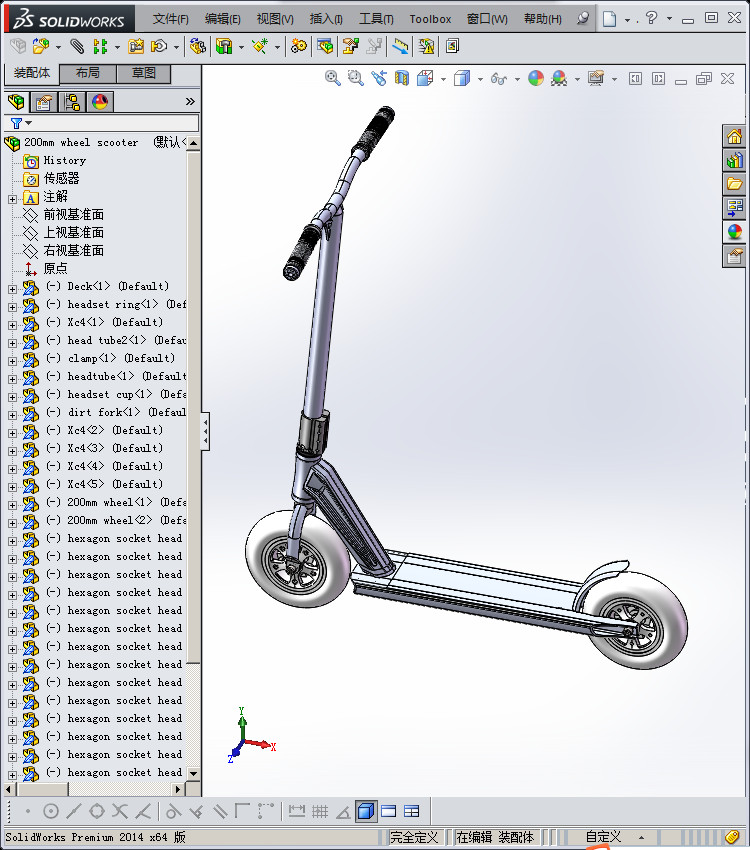750x850 pixels.
Task: Open the 文件(F) menu
Action: [x=171, y=19]
